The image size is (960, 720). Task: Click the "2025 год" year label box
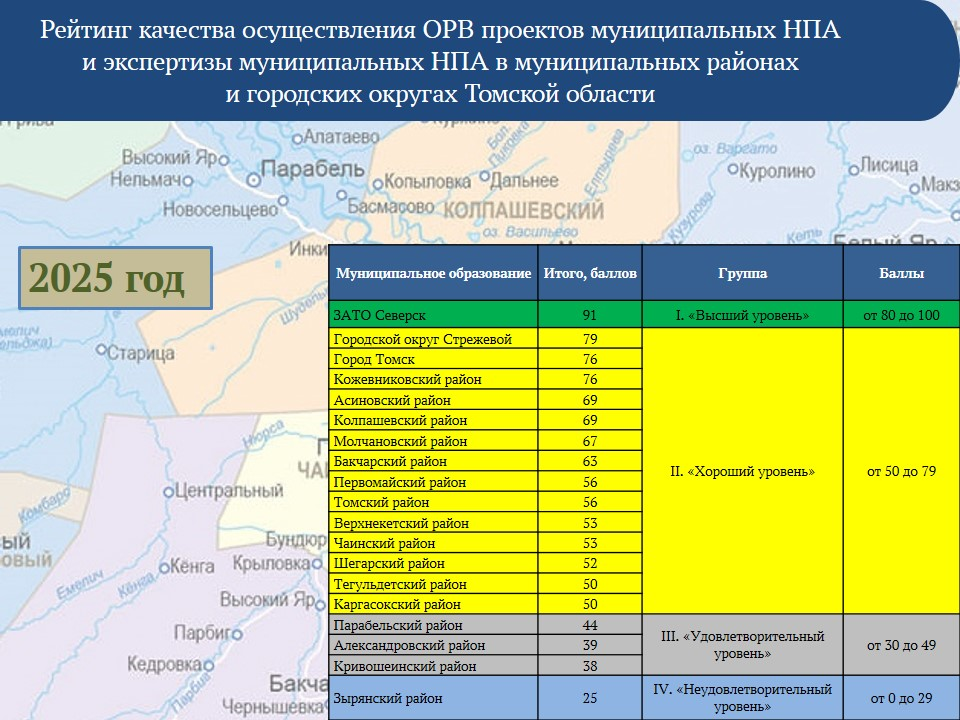116,277
